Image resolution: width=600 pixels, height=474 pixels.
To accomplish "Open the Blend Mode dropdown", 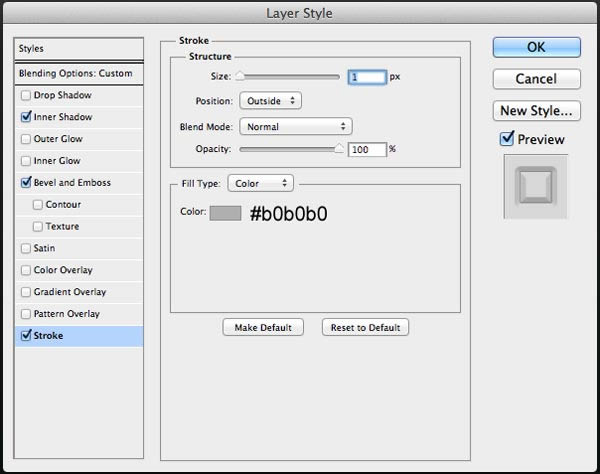I will click(296, 126).
